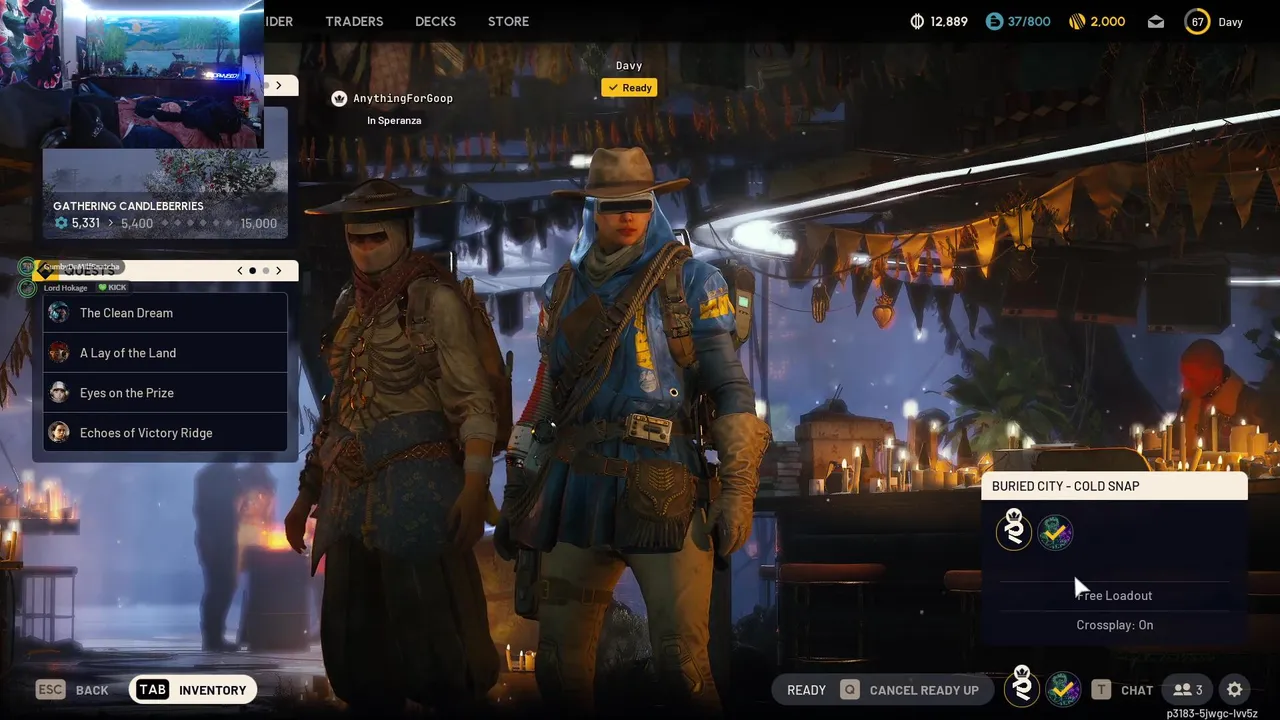The image size is (1280, 720).
Task: Select the Free Loadout option
Action: click(1114, 595)
